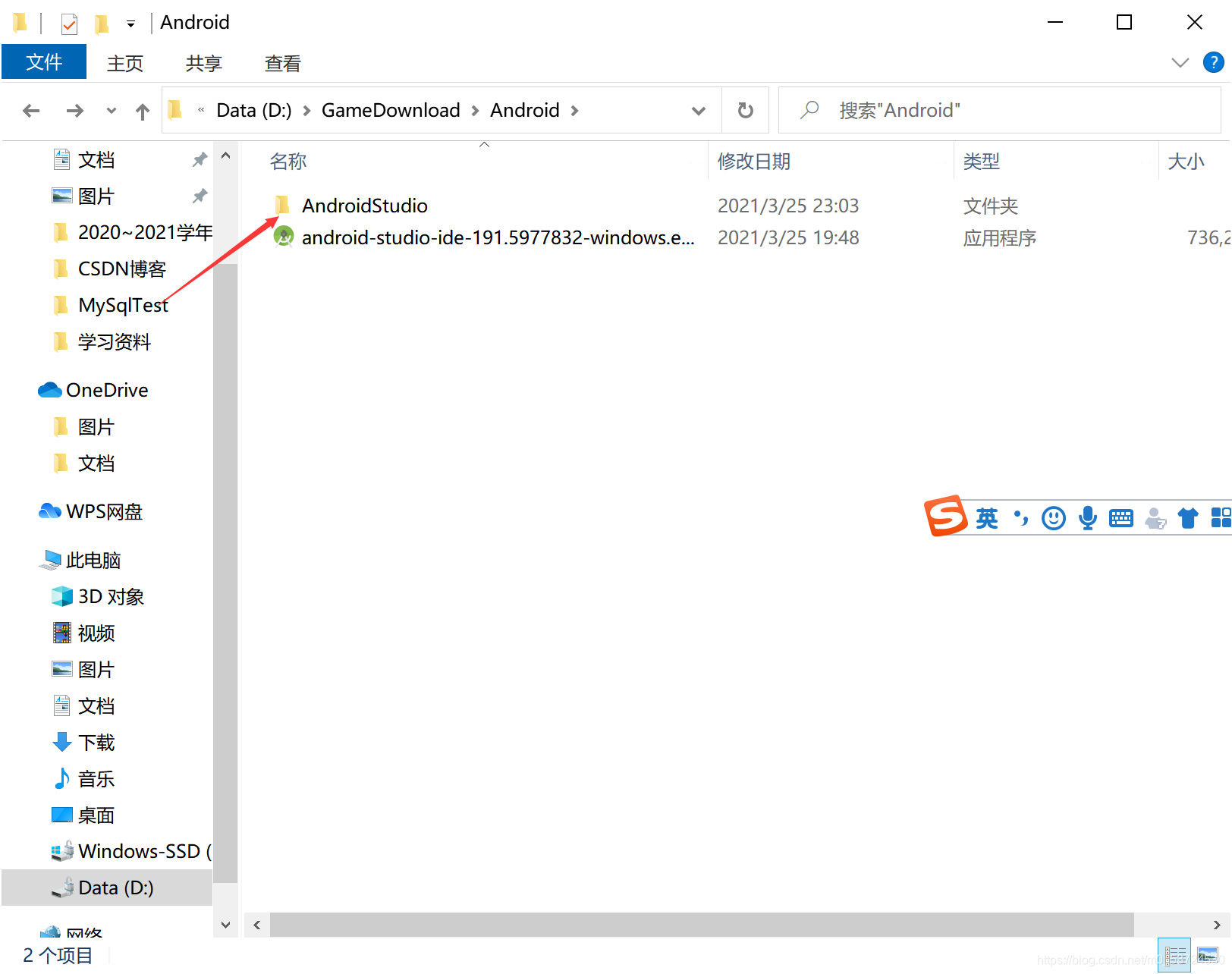Expand chevron after Android breadcrumb
The image size is (1232, 974).
click(575, 111)
